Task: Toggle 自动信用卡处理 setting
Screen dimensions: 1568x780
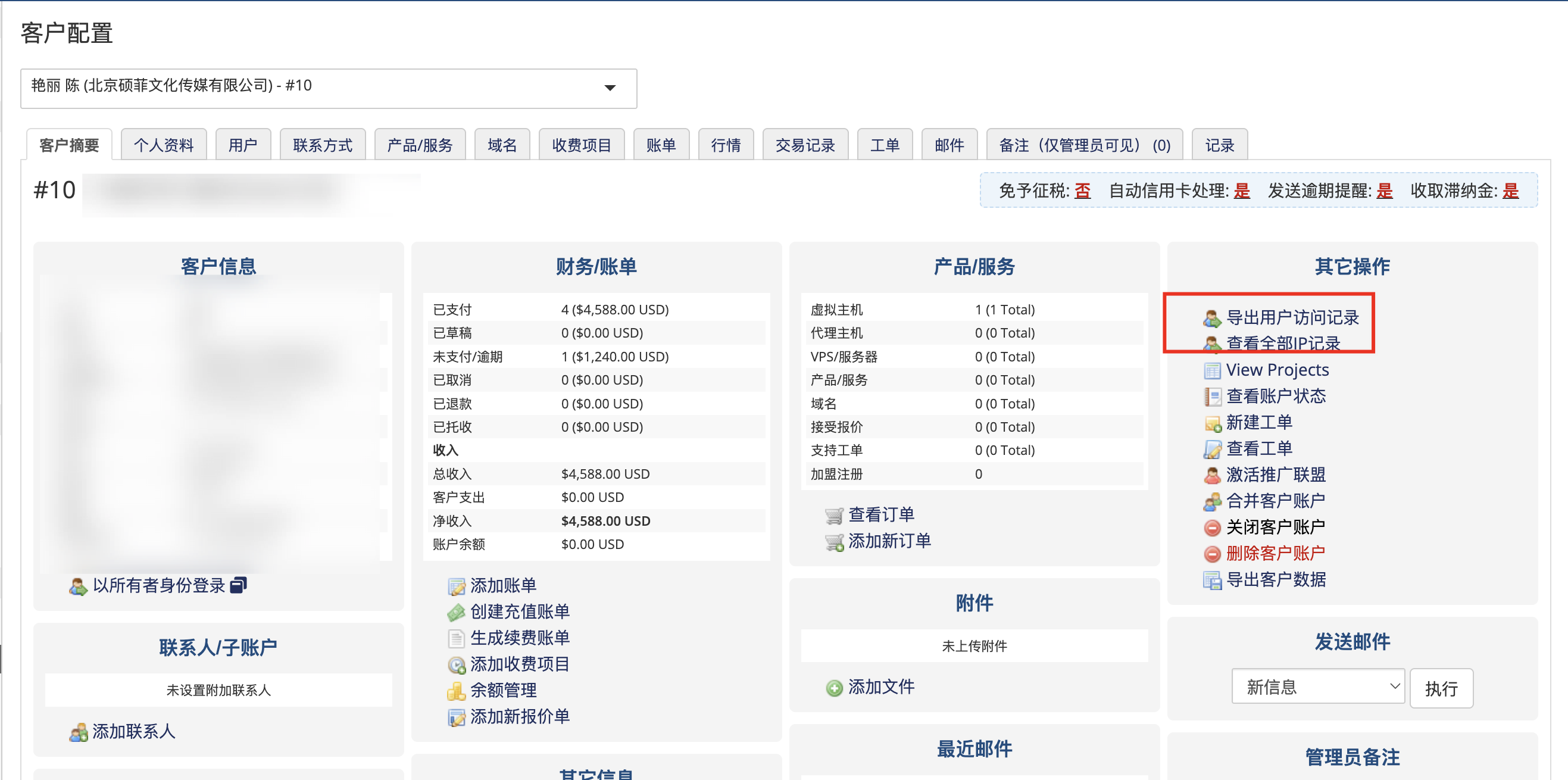Action: 1242,191
